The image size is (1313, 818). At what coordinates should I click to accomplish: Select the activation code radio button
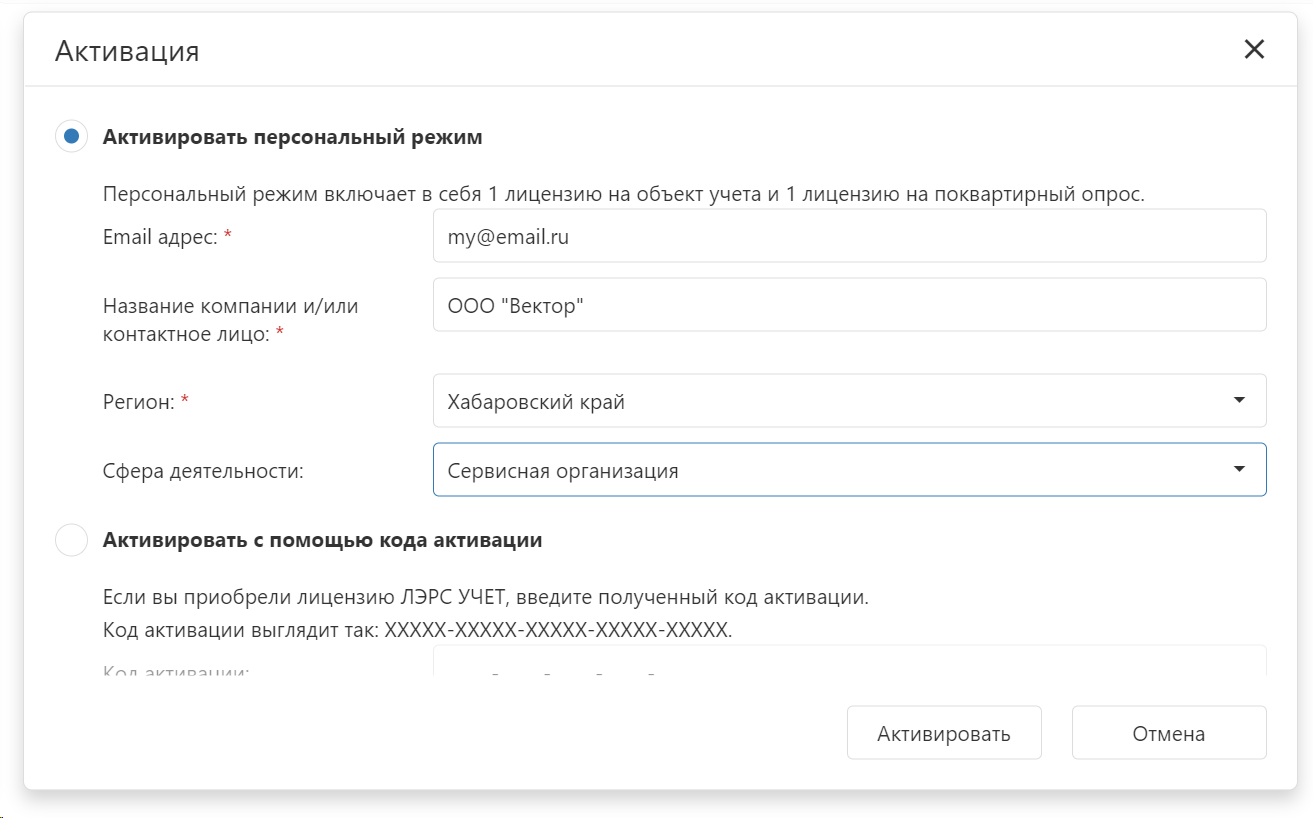click(x=71, y=540)
